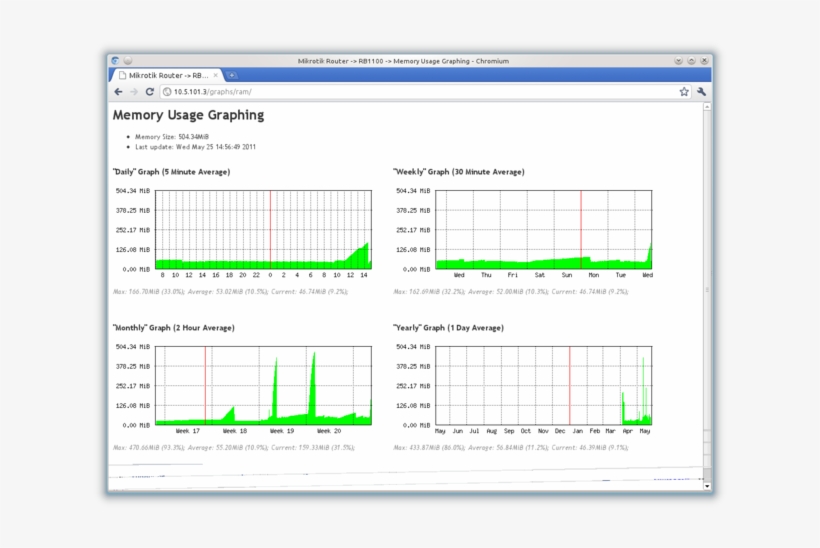Click the scrollbar down arrow
Viewport: 820px width, 548px height.
tap(707, 486)
